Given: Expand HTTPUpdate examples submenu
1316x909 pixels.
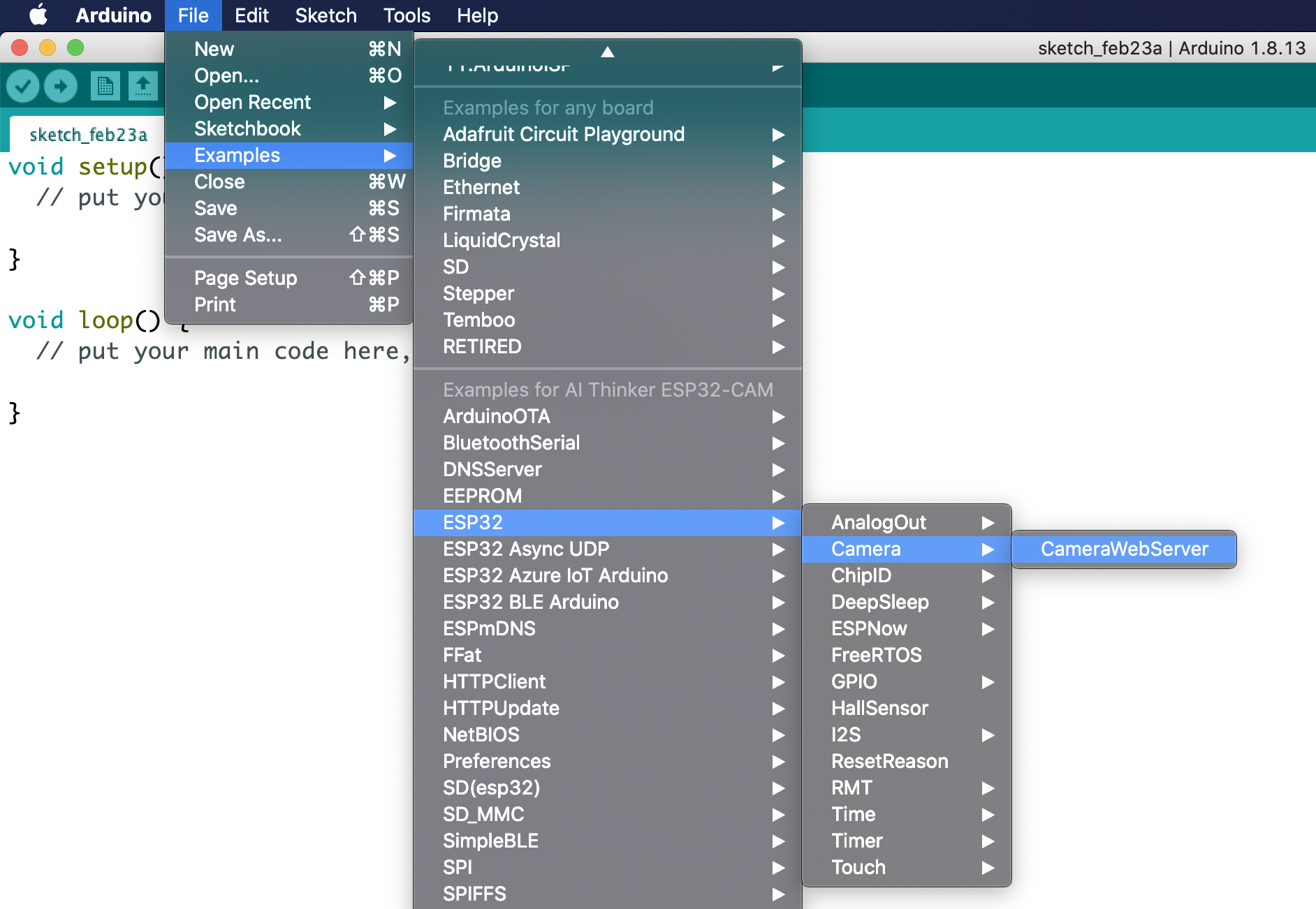Looking at the screenshot, I should pyautogui.click(x=608, y=708).
